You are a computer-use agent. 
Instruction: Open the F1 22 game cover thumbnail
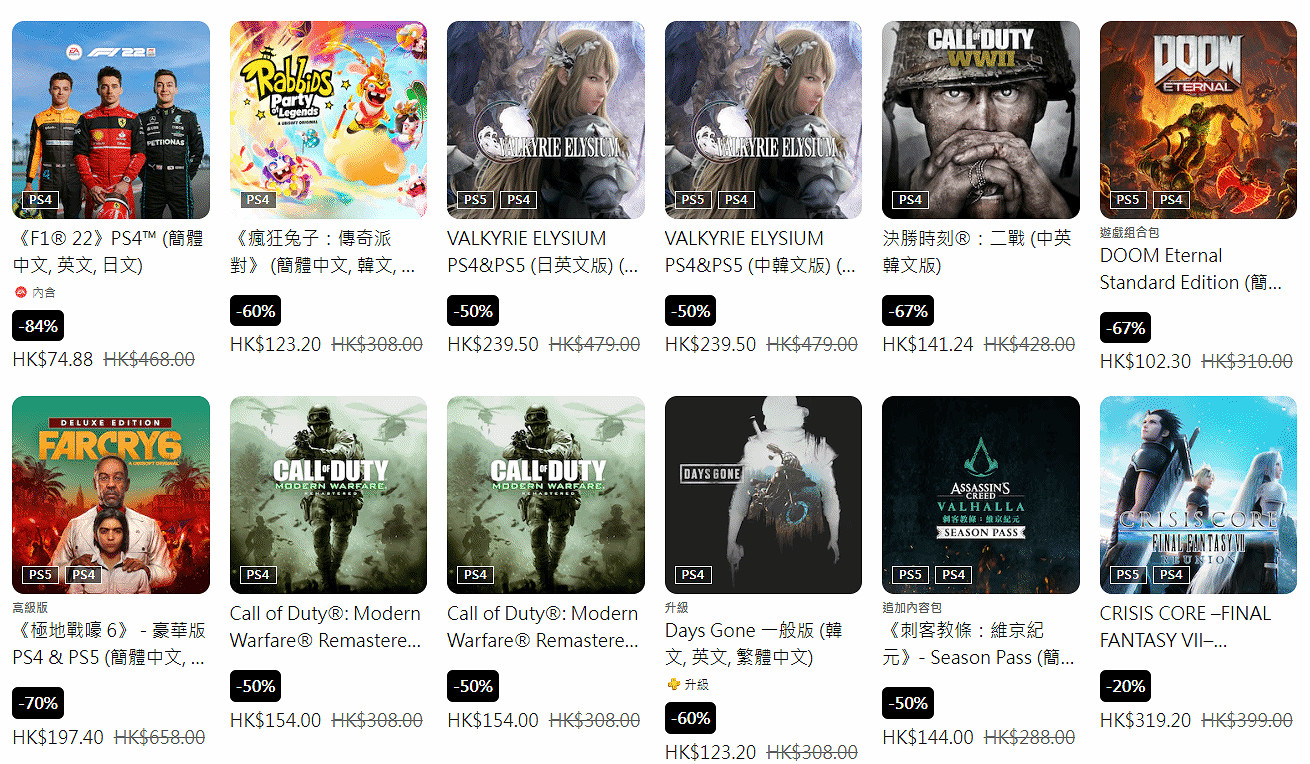[x=111, y=120]
